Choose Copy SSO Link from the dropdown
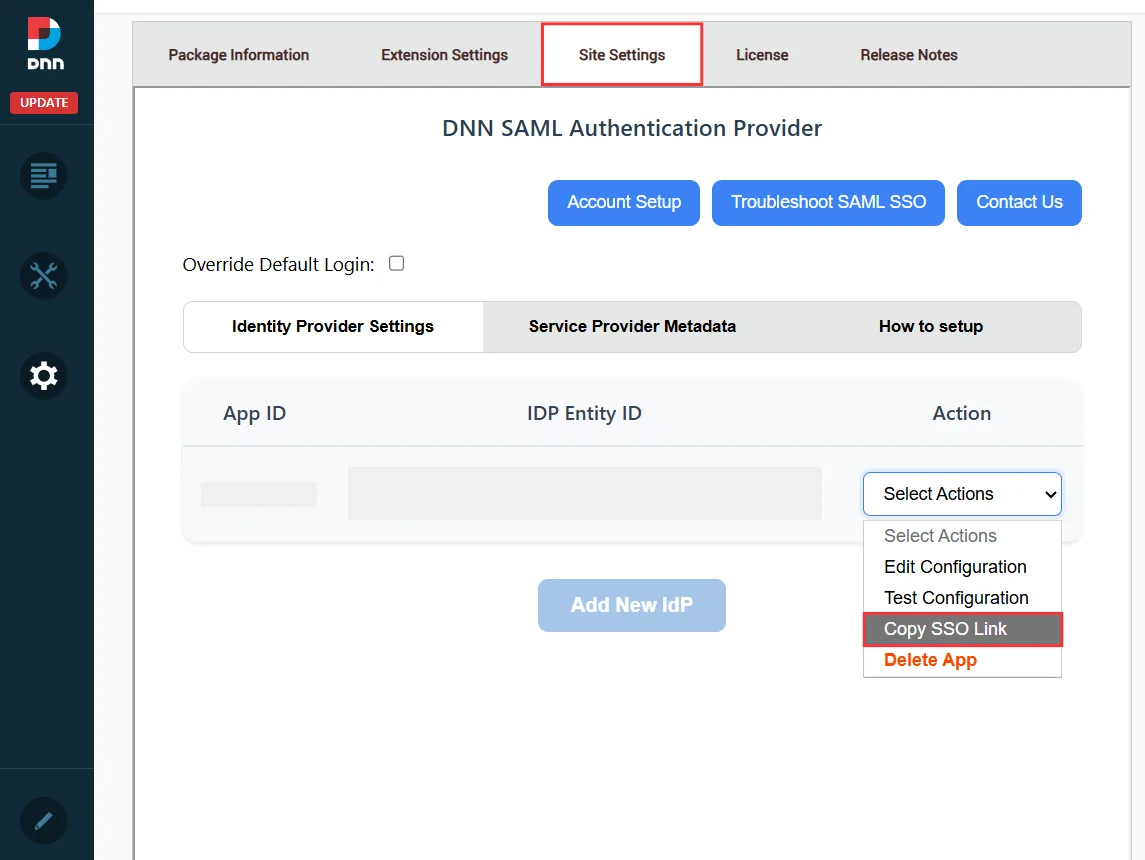The width and height of the screenshot is (1145, 860). tap(962, 629)
